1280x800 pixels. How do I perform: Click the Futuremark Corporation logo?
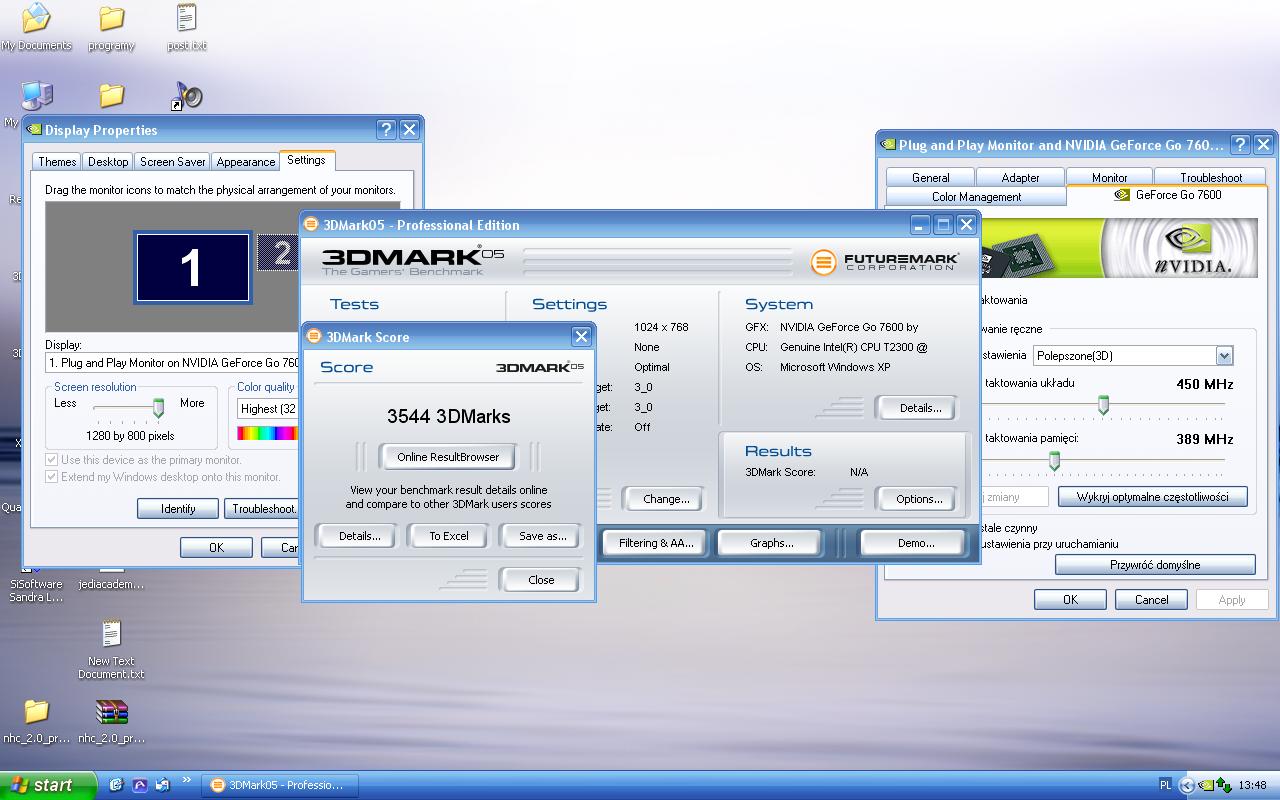[885, 262]
